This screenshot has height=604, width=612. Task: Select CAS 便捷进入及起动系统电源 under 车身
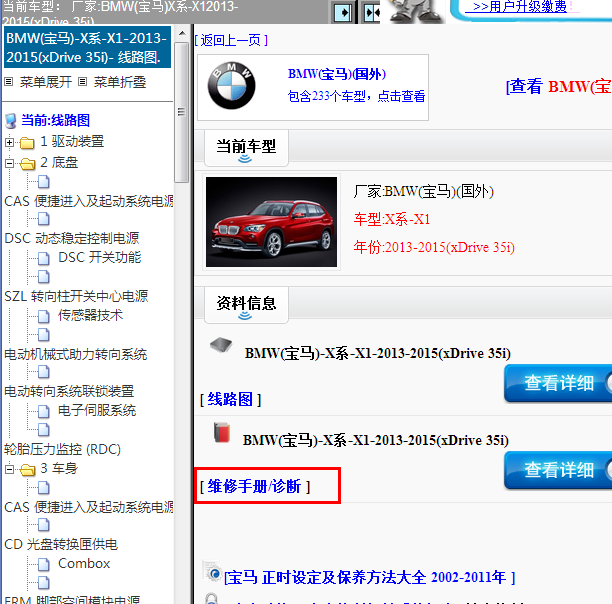click(x=89, y=507)
